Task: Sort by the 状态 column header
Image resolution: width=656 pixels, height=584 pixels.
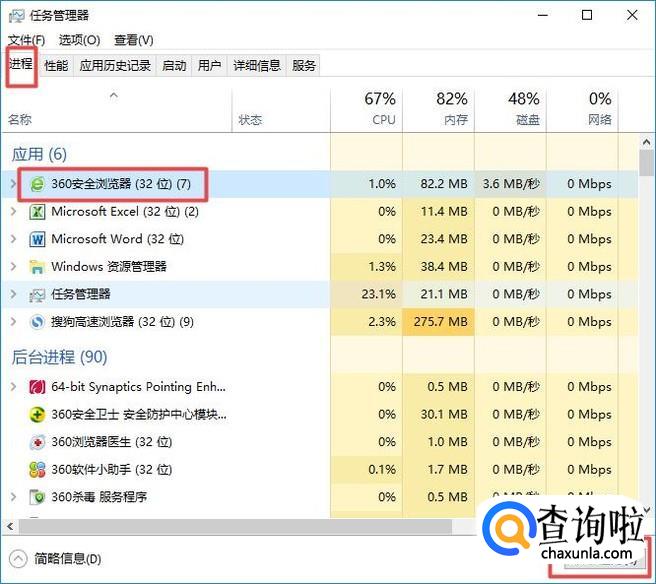Action: click(281, 111)
